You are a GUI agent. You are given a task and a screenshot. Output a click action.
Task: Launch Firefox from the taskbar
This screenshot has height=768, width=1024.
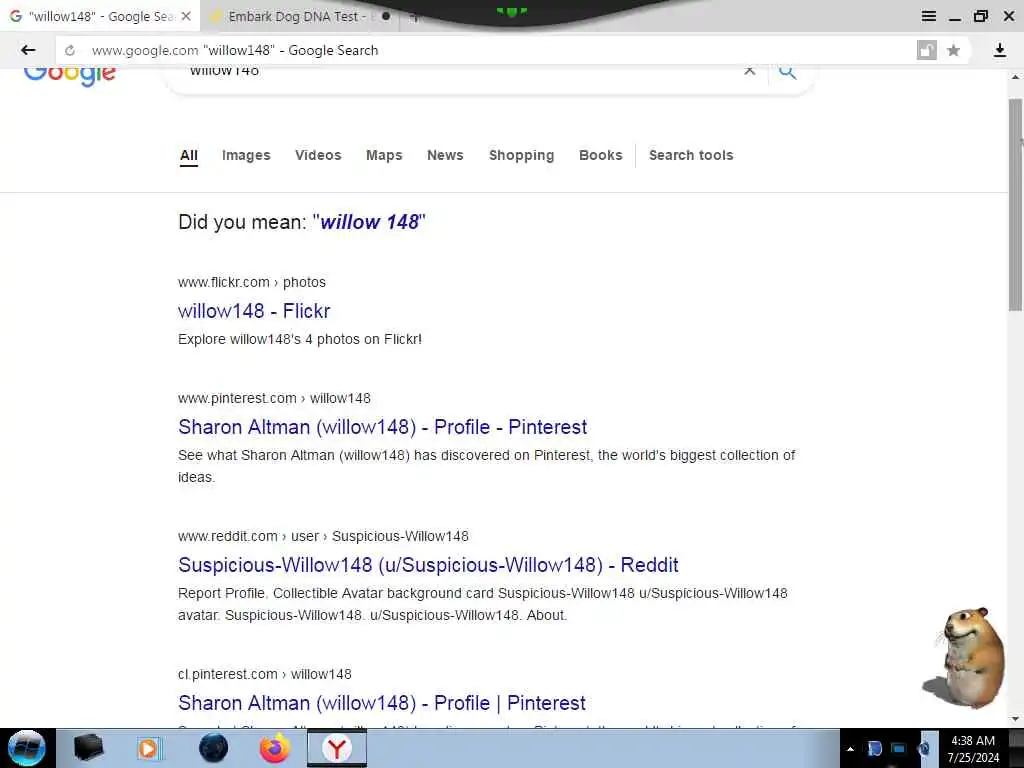pyautogui.click(x=275, y=748)
